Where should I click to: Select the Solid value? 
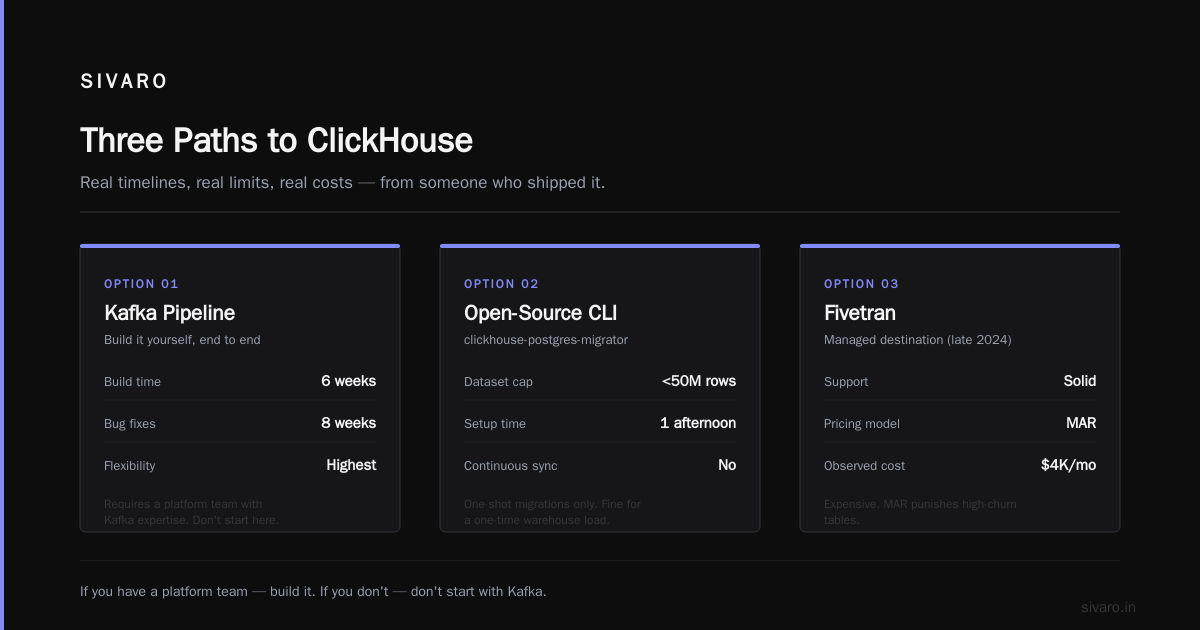1080,381
